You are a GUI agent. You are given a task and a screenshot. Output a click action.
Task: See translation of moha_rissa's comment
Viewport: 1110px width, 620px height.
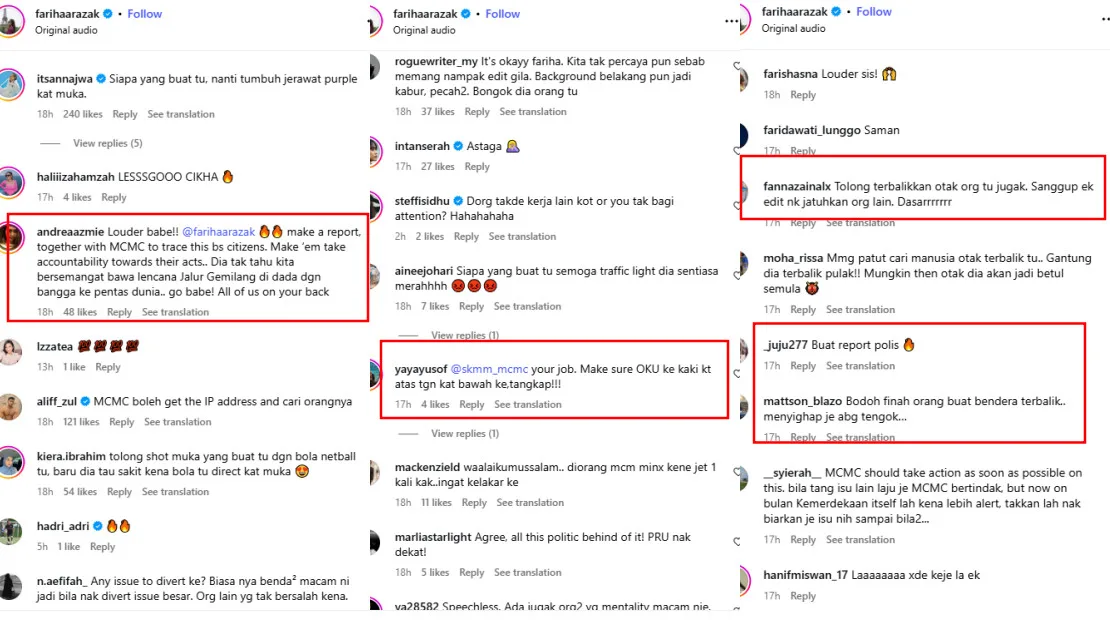[x=861, y=310]
